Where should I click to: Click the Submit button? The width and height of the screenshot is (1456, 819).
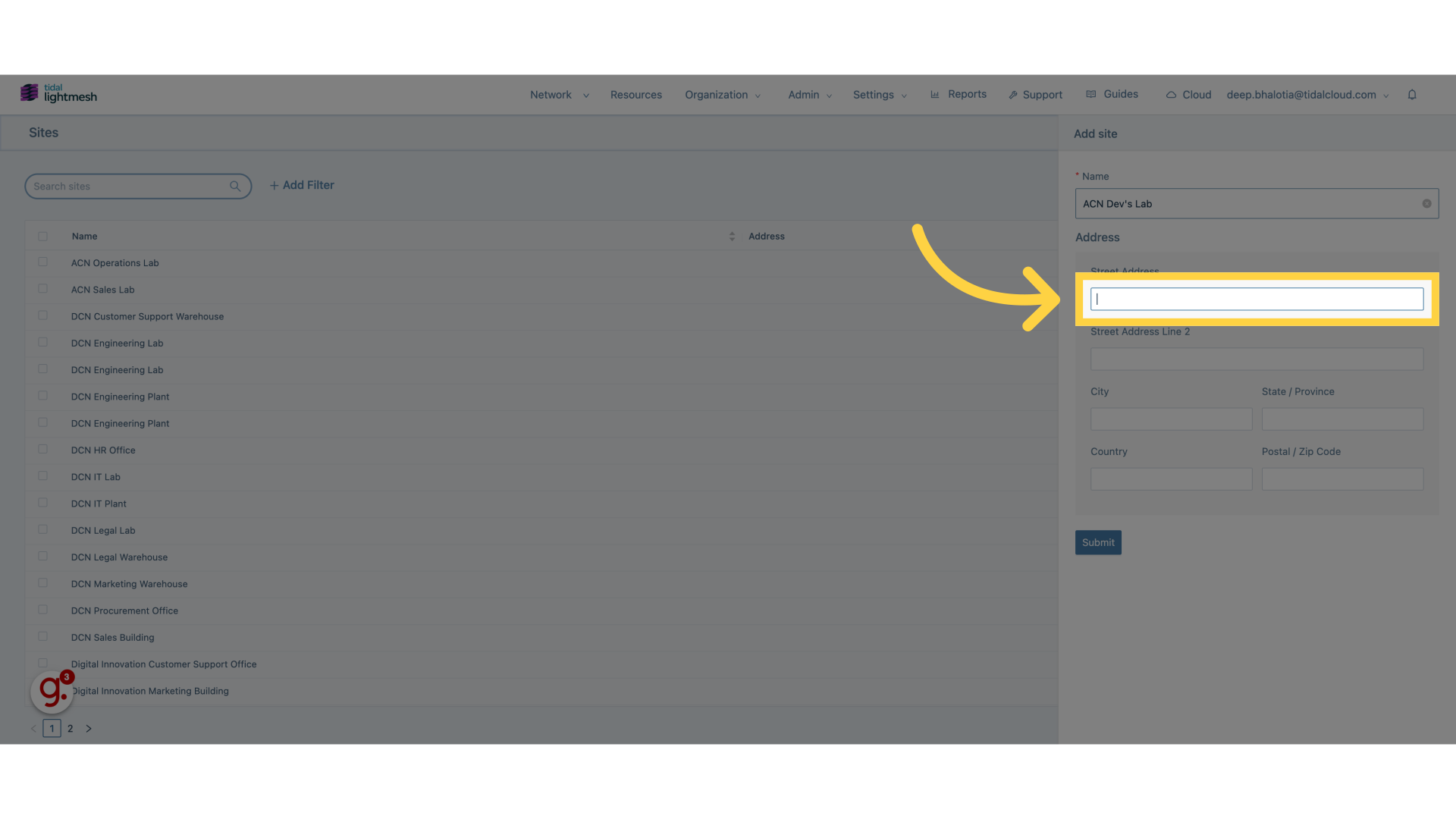(1097, 542)
